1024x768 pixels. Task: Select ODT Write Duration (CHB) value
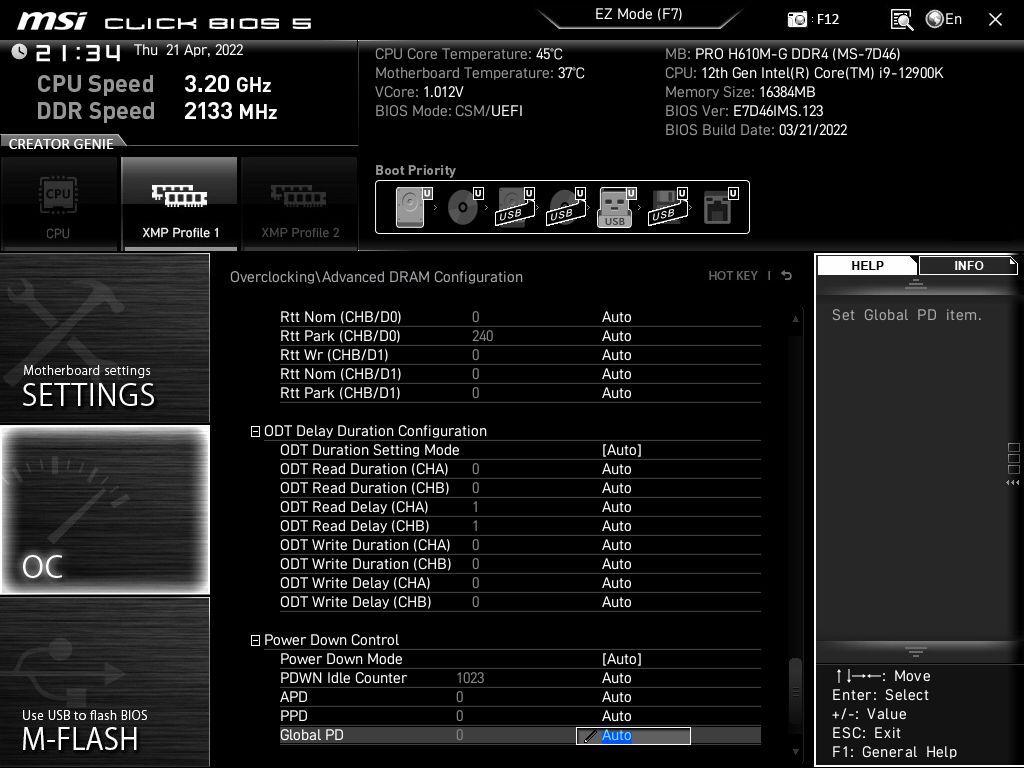coord(616,564)
